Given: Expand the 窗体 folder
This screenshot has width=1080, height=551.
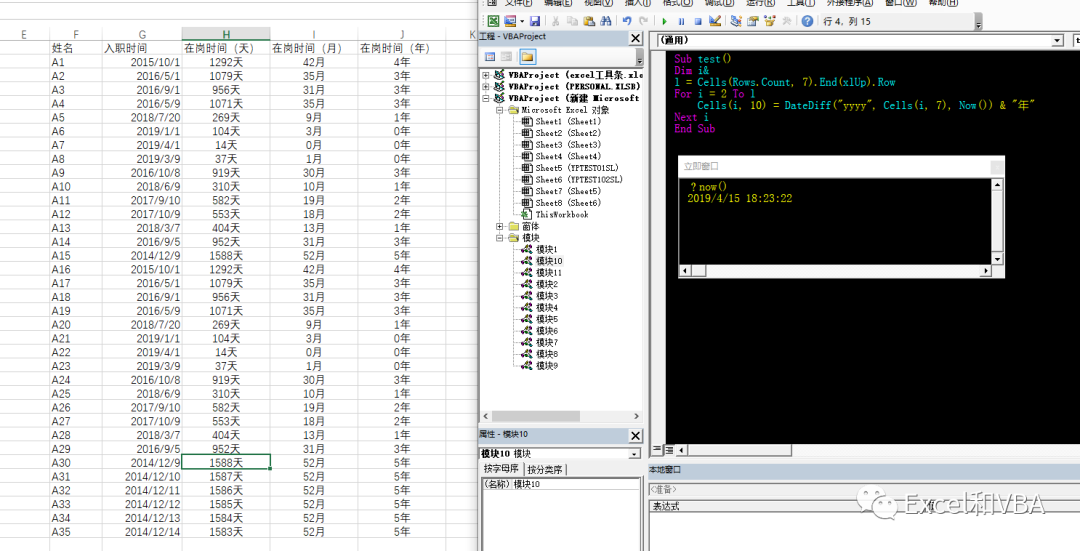Looking at the screenshot, I should tap(500, 226).
